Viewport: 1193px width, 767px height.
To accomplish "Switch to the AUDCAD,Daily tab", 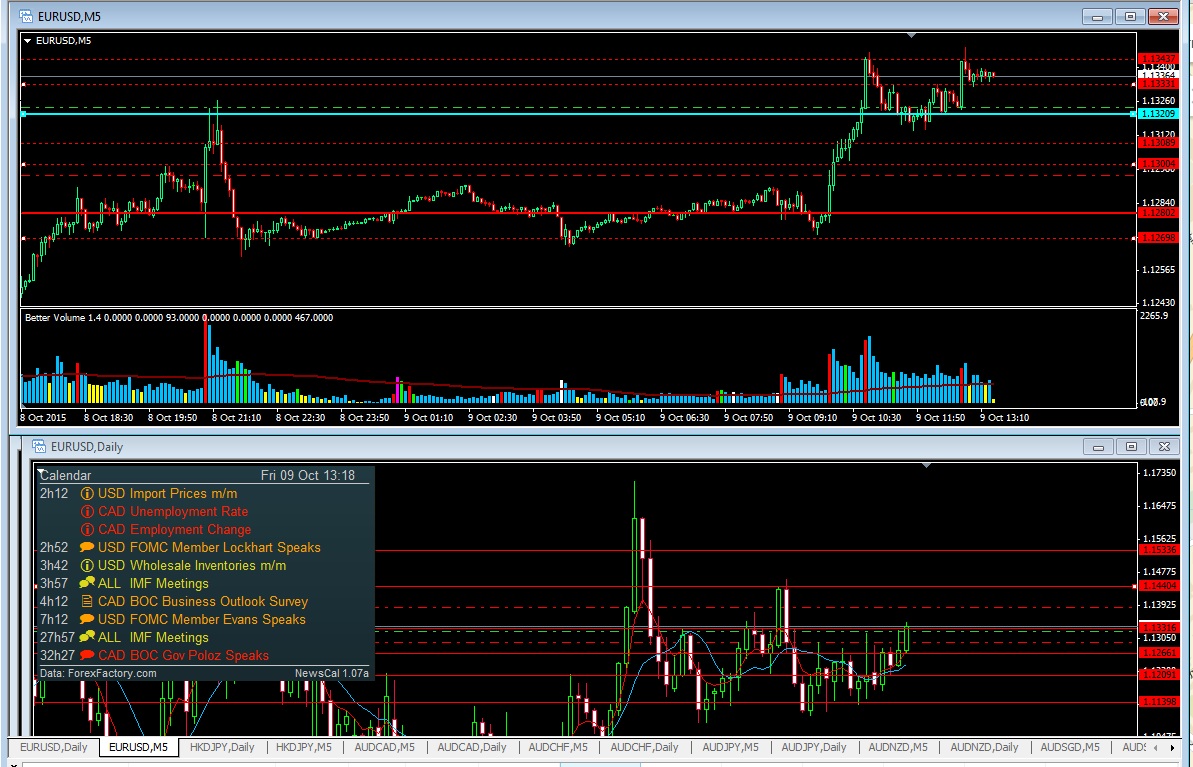I will click(x=472, y=747).
